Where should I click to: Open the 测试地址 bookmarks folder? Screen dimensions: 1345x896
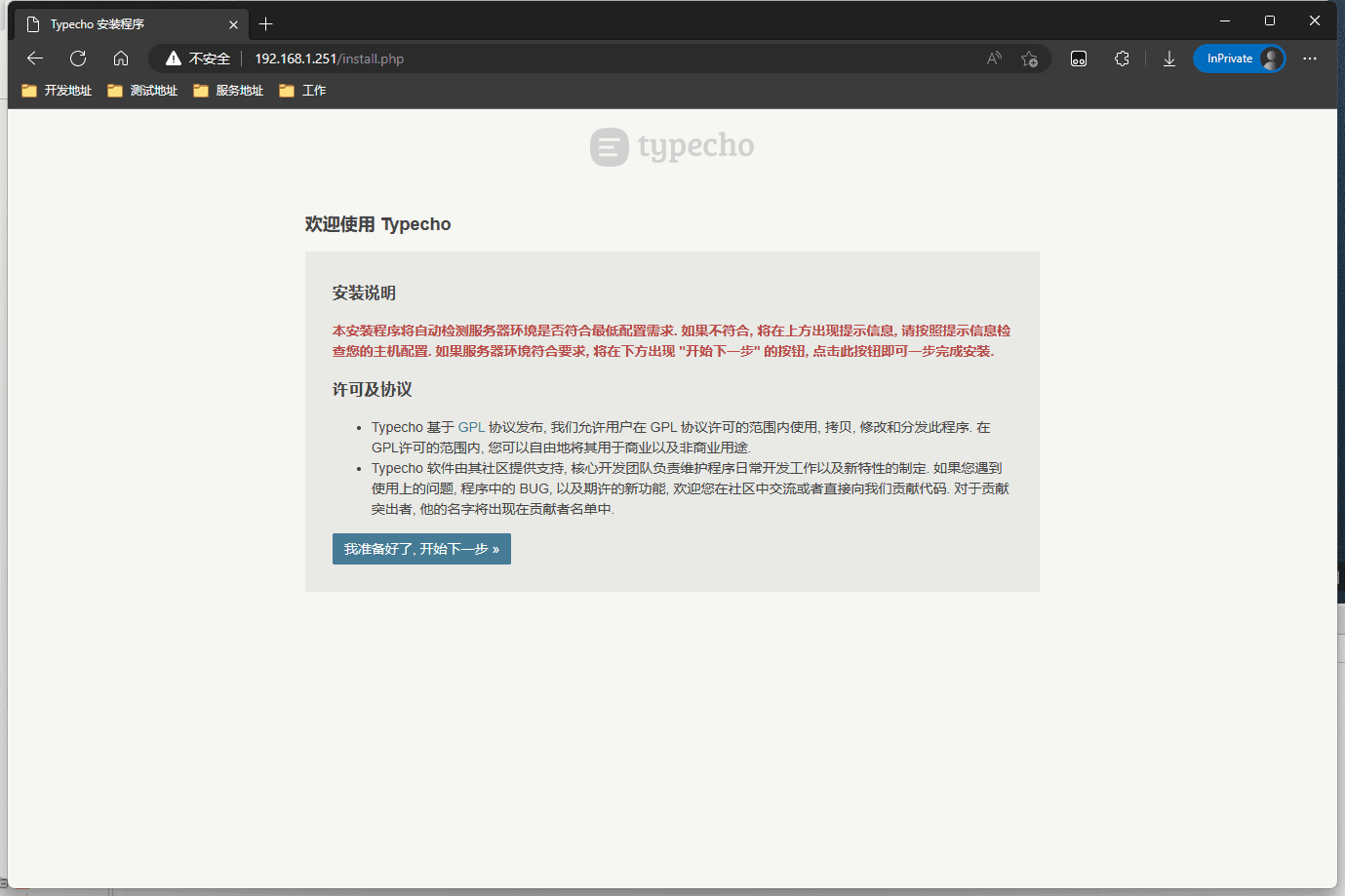pyautogui.click(x=142, y=91)
